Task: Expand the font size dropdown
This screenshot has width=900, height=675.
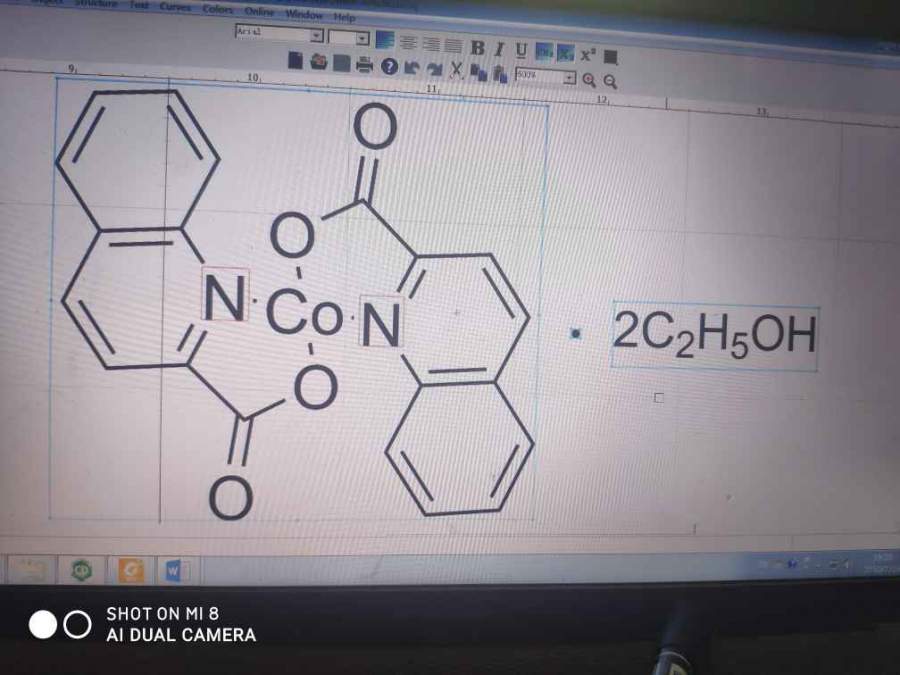Action: point(362,38)
